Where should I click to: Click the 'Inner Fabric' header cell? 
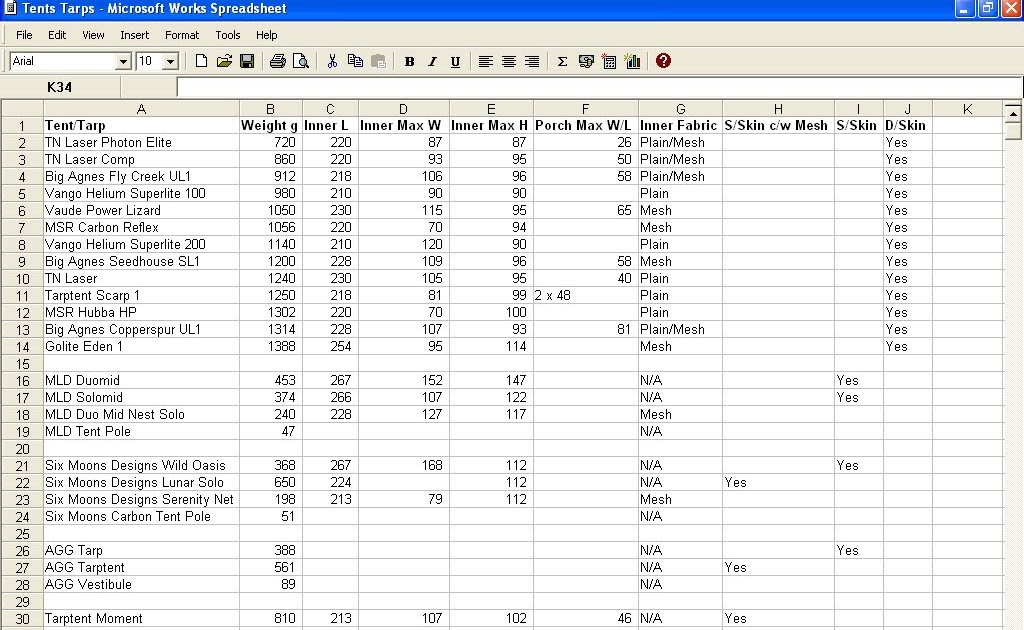tap(680, 125)
